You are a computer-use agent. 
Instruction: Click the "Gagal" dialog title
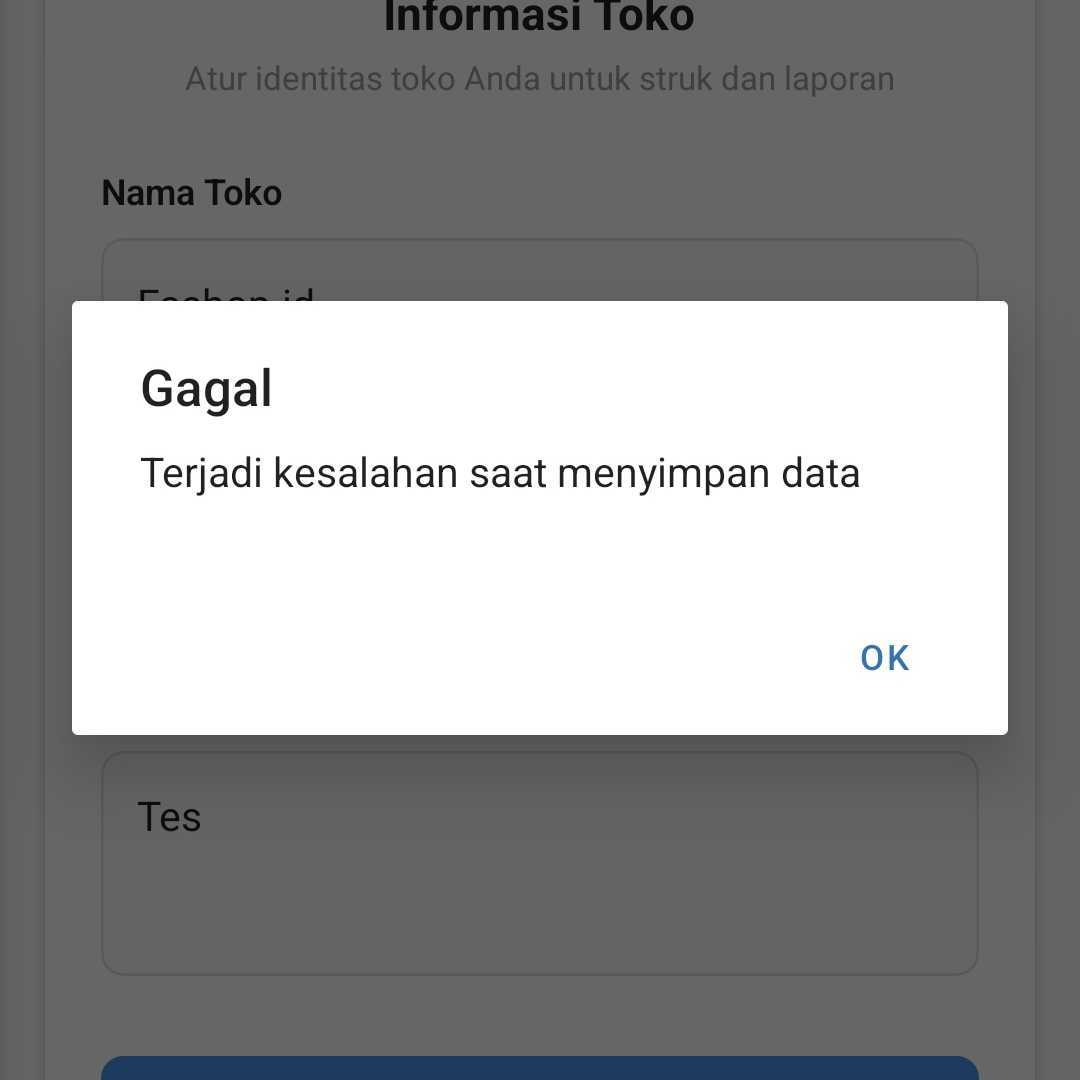206,389
